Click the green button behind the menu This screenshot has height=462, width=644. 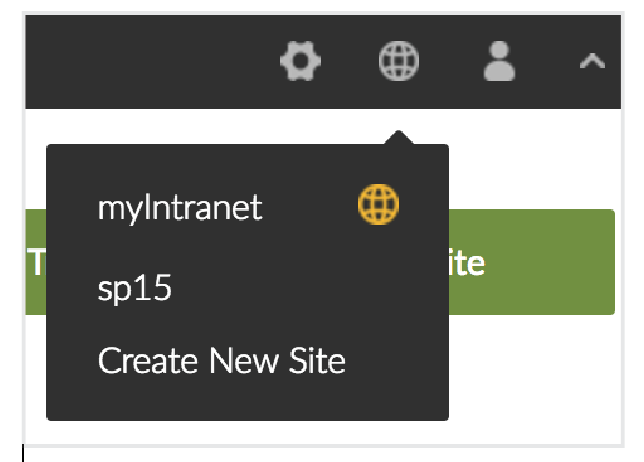tap(530, 263)
